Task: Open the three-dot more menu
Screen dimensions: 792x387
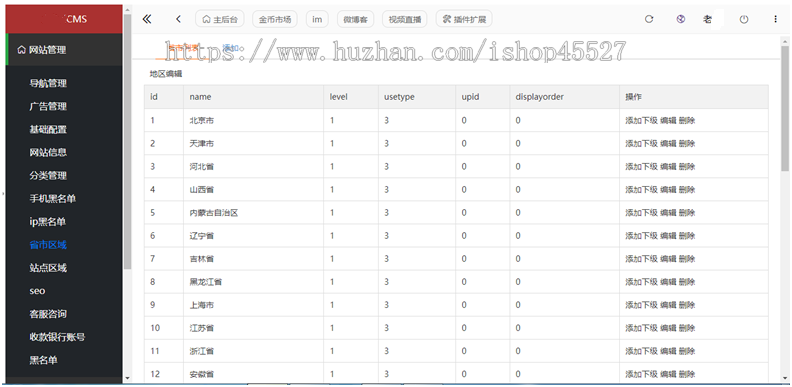Action: [x=775, y=19]
